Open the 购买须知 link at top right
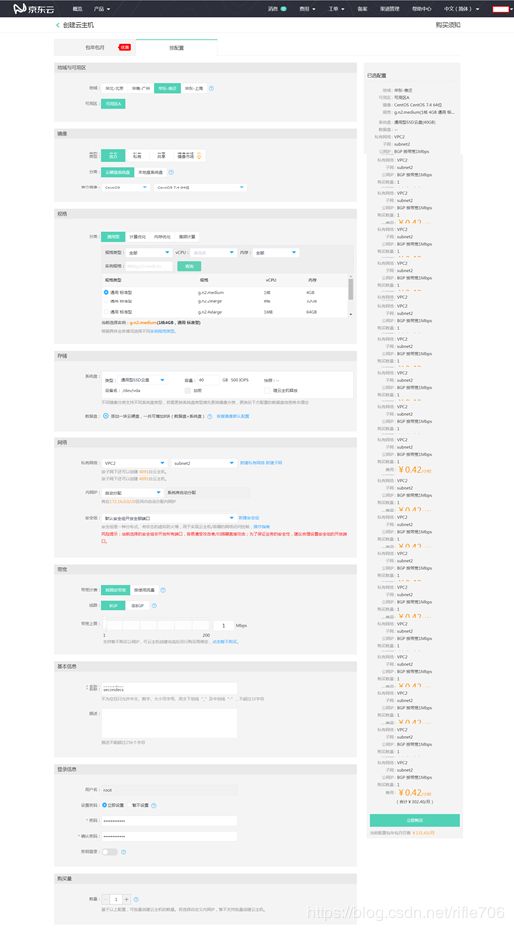 coord(448,26)
